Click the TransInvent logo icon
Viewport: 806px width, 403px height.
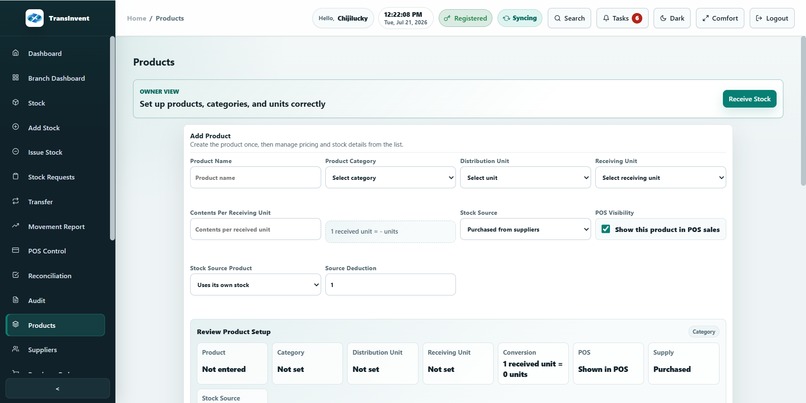[x=34, y=18]
